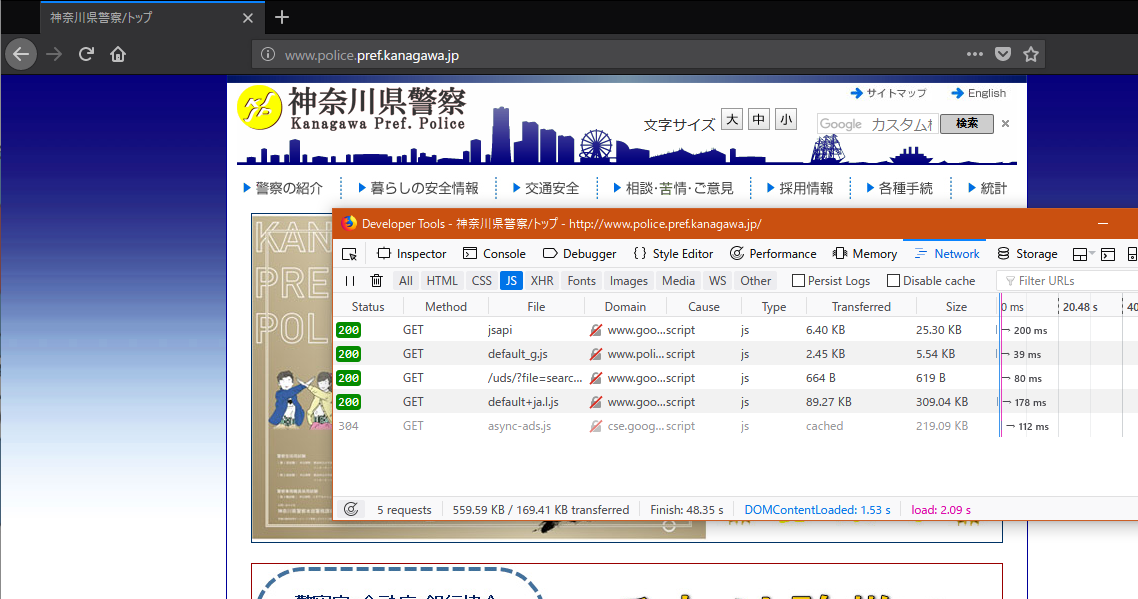Toggle HTML request filter
The image size is (1138, 599).
[x=442, y=281]
